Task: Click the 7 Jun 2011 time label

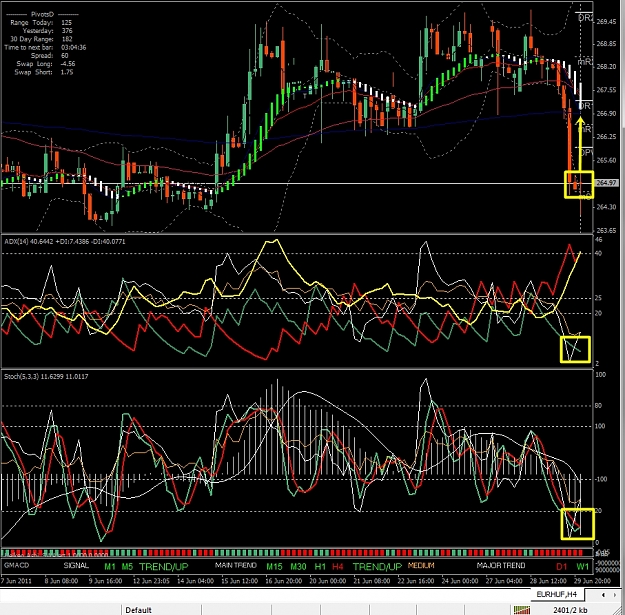Action: [x=18, y=581]
